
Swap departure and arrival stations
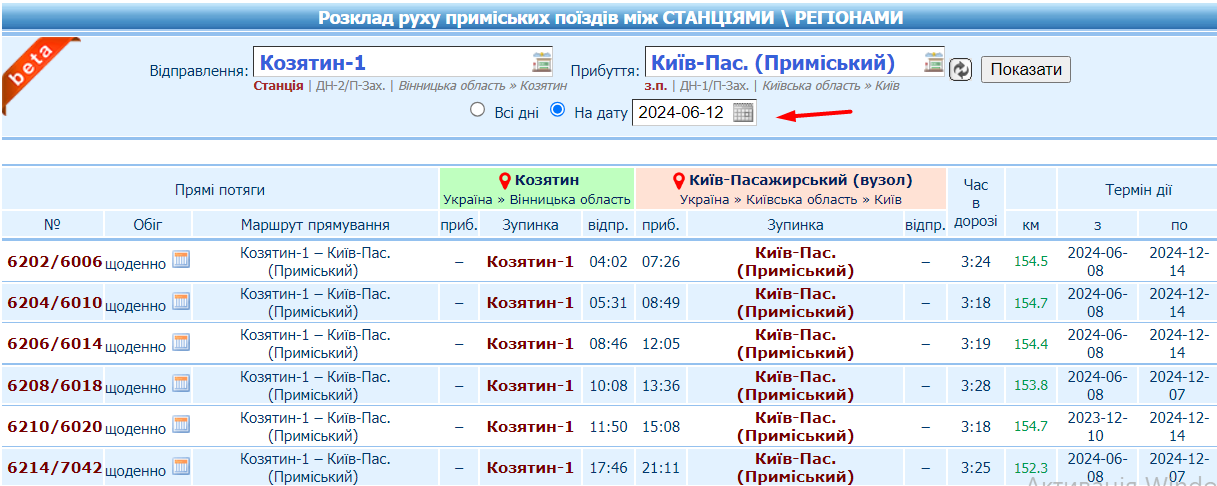pos(960,69)
